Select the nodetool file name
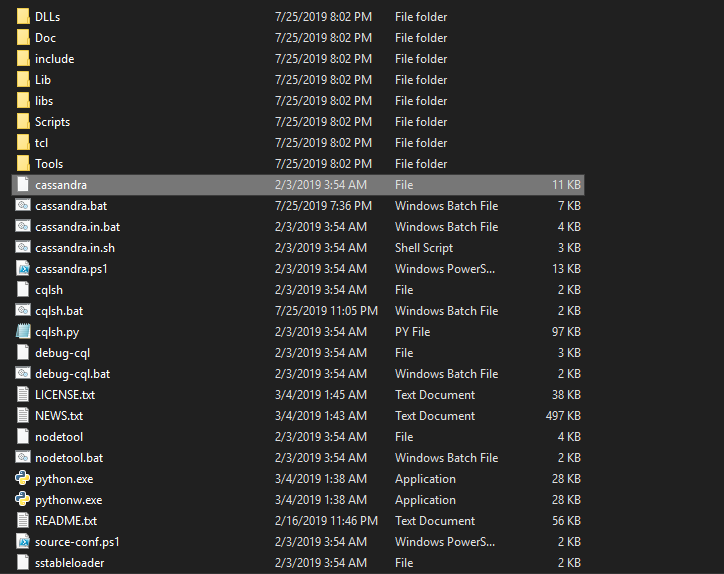The height and width of the screenshot is (574, 724). (x=59, y=437)
